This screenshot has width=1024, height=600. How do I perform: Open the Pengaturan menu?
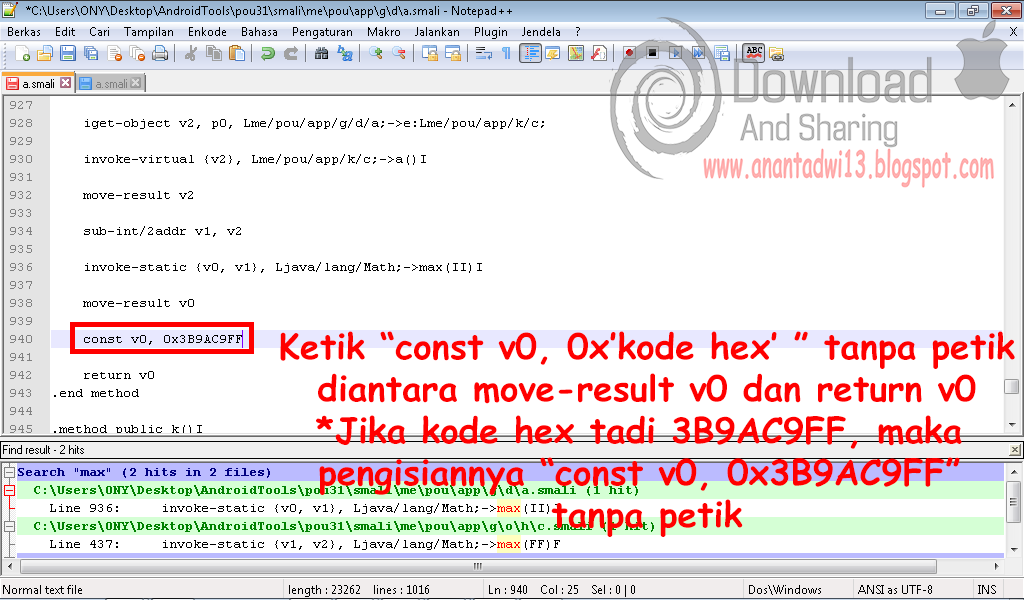(x=322, y=32)
